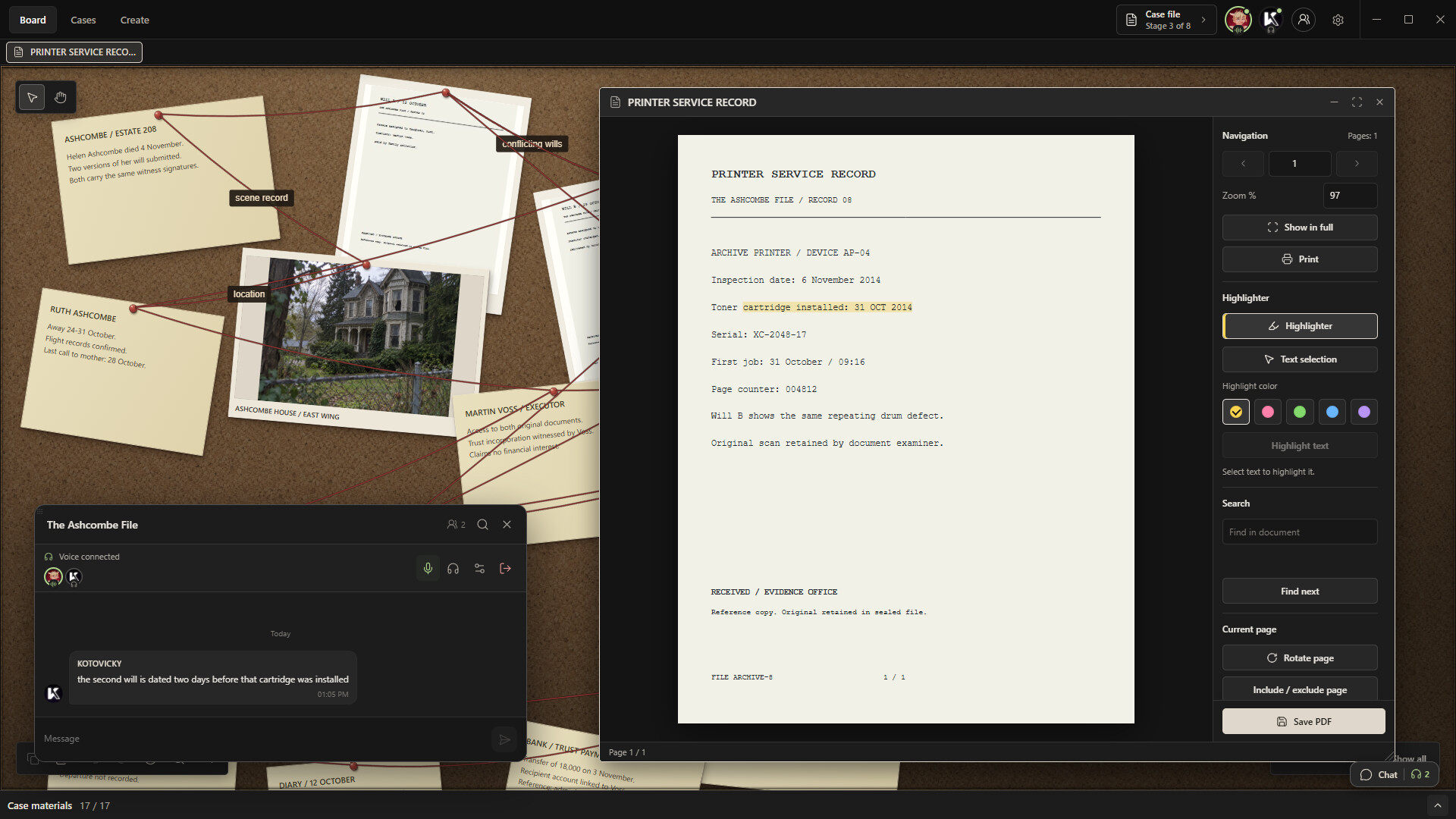The height and width of the screenshot is (819, 1456).
Task: Choose the blue highlight color
Action: click(x=1332, y=412)
